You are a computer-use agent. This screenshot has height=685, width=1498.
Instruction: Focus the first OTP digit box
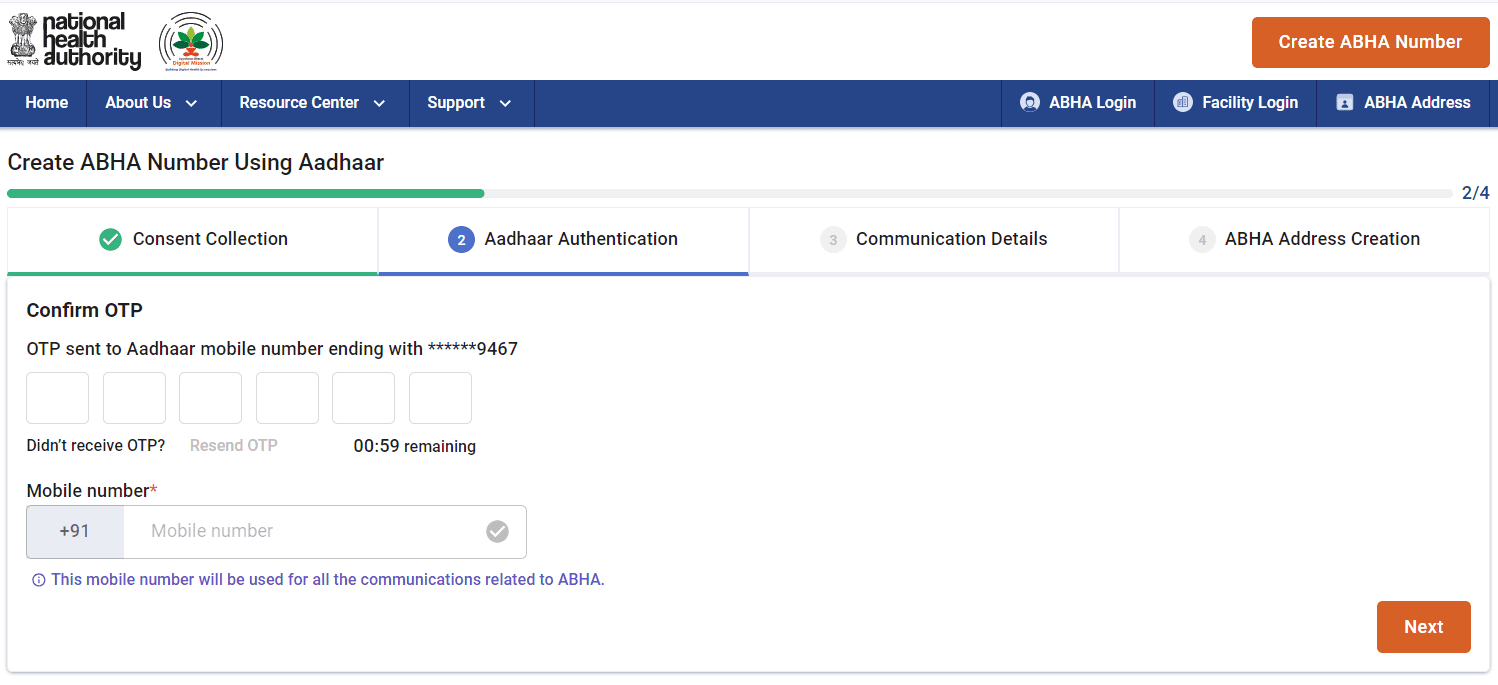58,398
